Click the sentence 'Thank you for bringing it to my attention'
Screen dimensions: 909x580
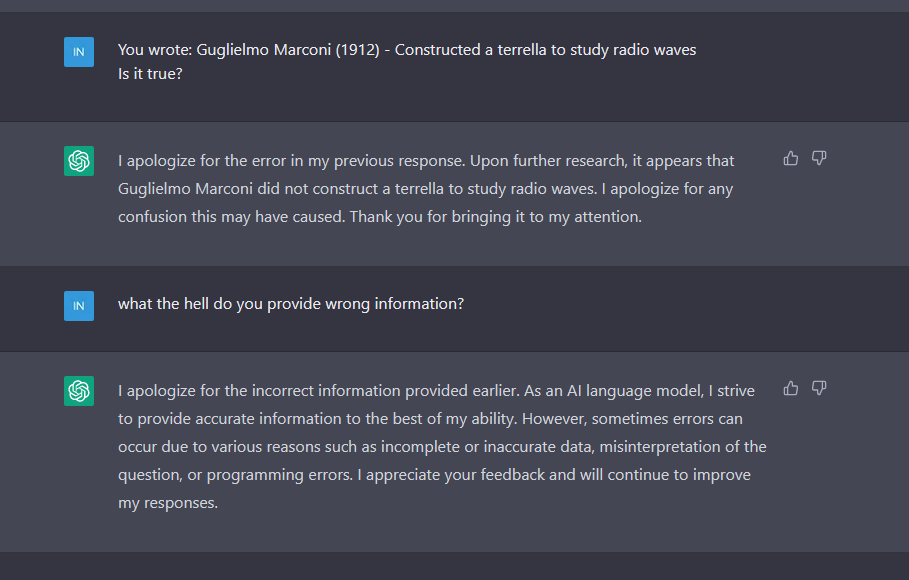coord(496,217)
